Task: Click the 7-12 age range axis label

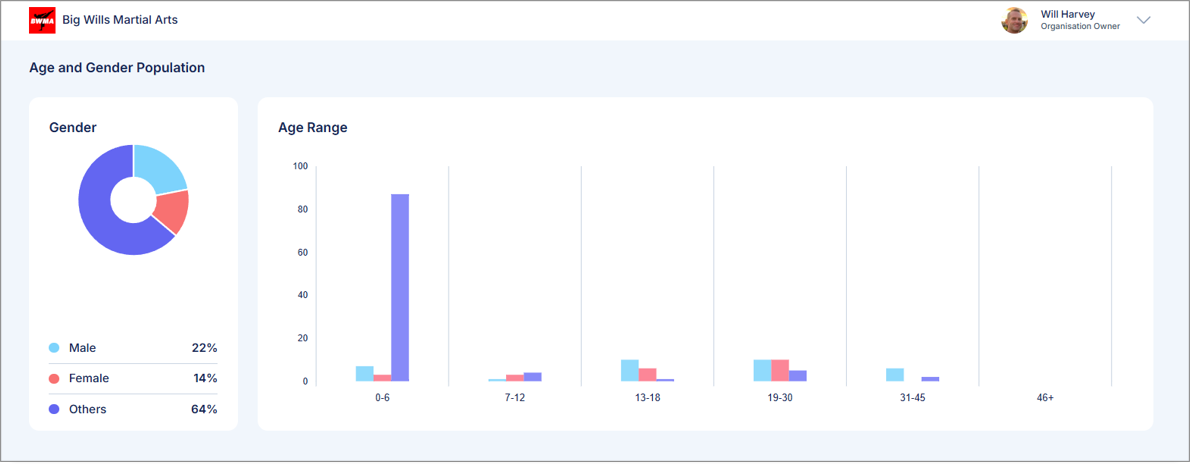Action: coord(515,398)
